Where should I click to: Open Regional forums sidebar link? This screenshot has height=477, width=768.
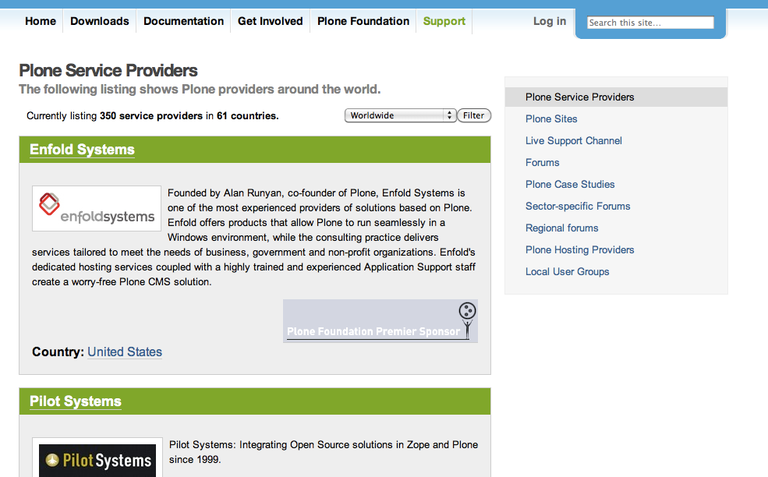[562, 228]
